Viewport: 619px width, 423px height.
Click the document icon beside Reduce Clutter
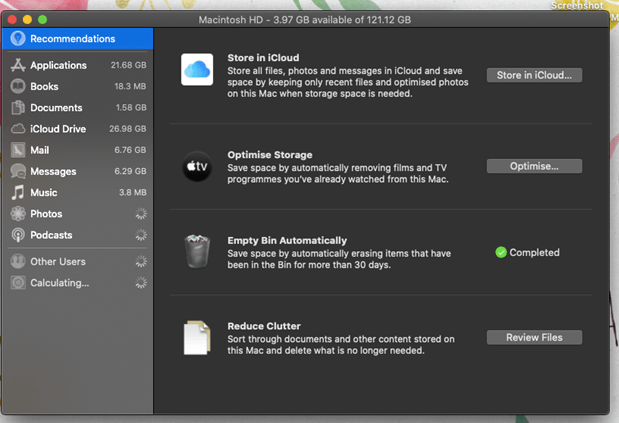pos(197,338)
